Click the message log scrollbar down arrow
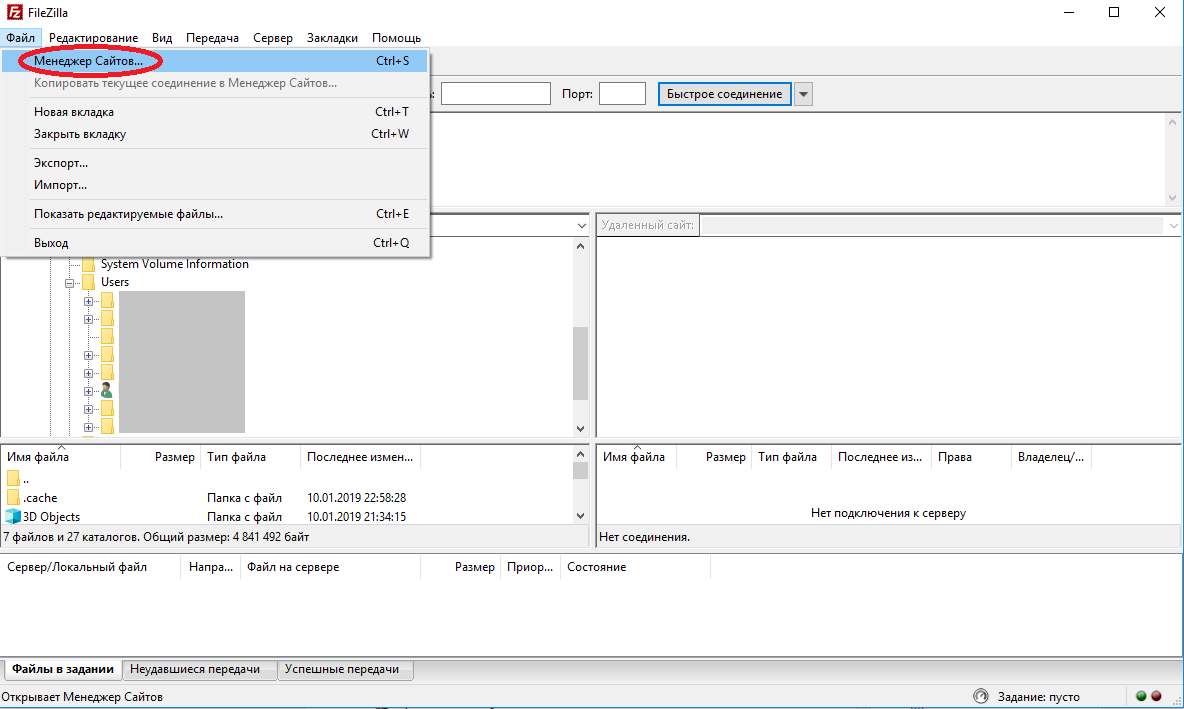The height and width of the screenshot is (709, 1184). [1172, 197]
